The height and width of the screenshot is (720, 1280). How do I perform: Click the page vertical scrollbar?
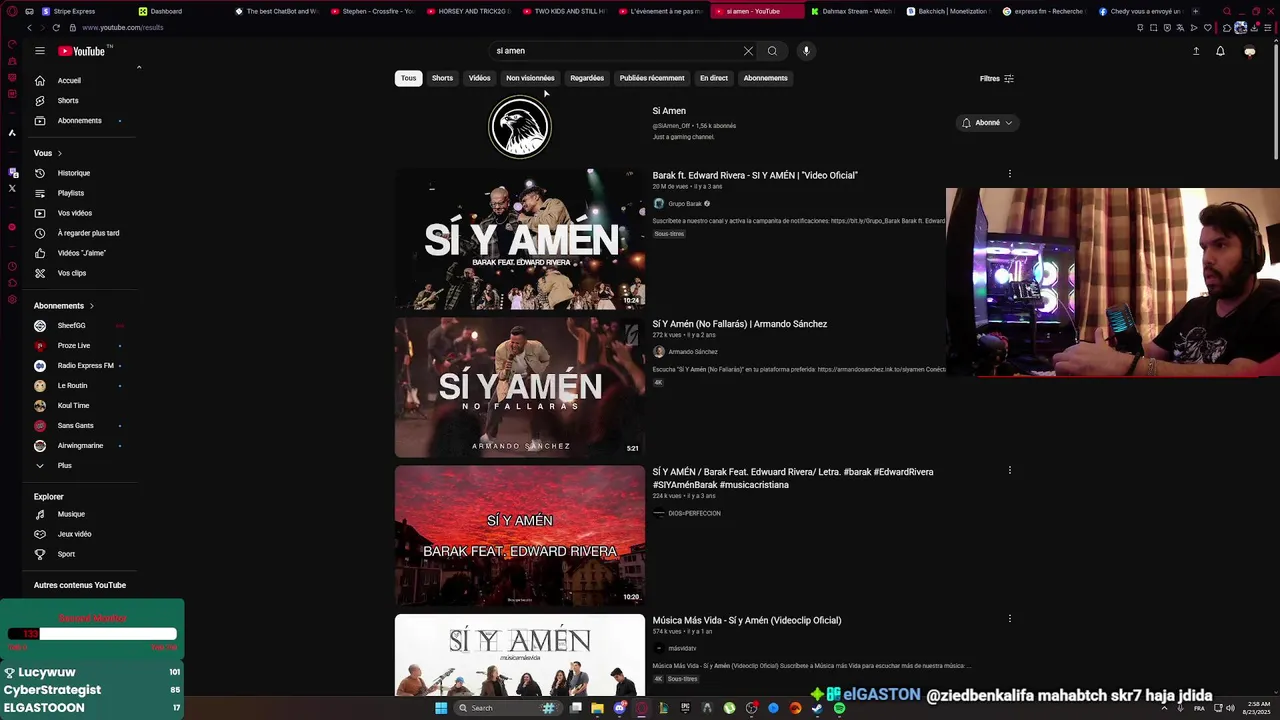tap(1276, 100)
